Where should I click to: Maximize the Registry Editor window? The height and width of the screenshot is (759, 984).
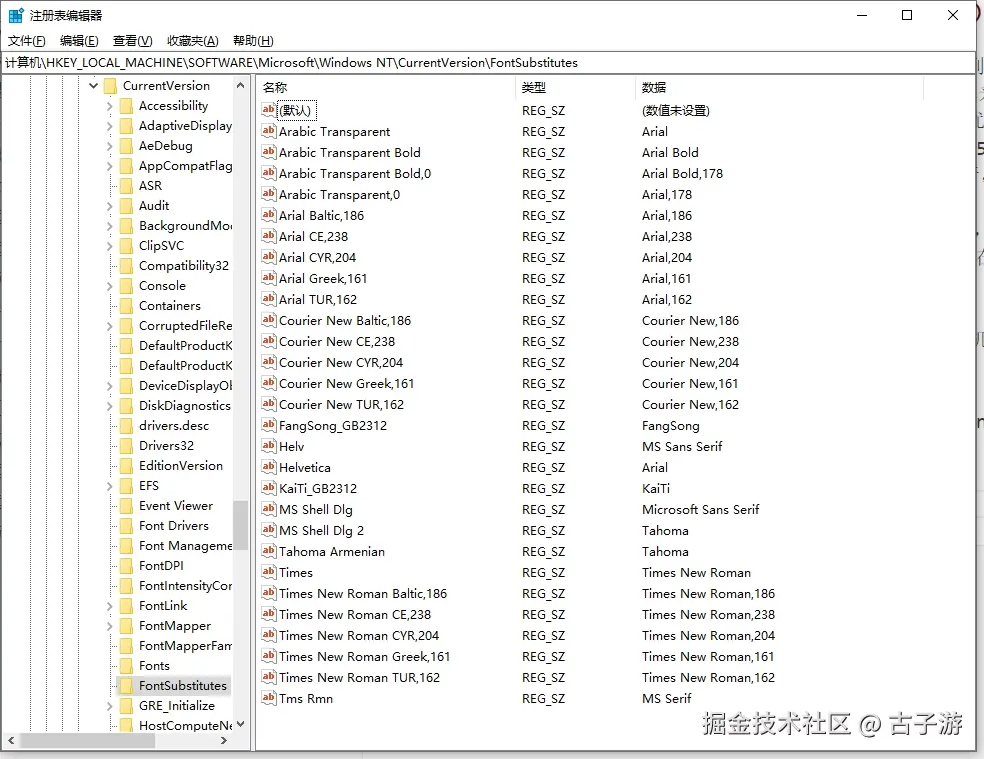tap(907, 15)
